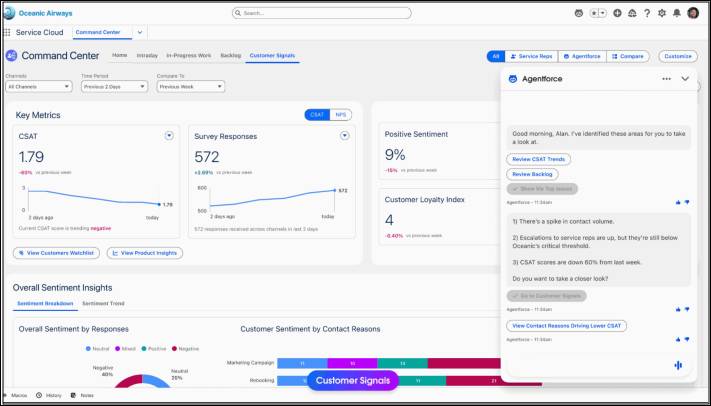Select the CSAT key metrics toggle
This screenshot has width=711, height=406.
317,115
